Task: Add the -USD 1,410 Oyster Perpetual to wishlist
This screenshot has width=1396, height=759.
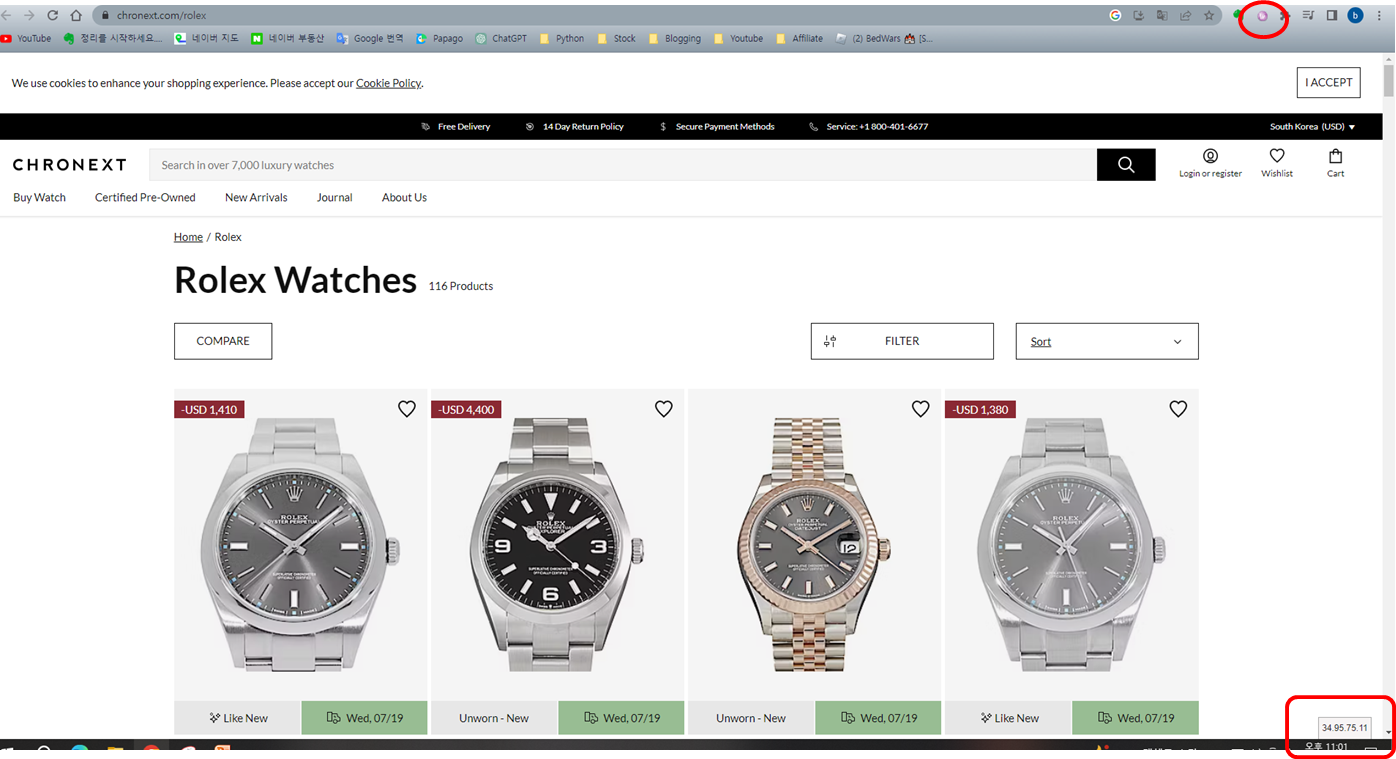Action: pyautogui.click(x=407, y=409)
